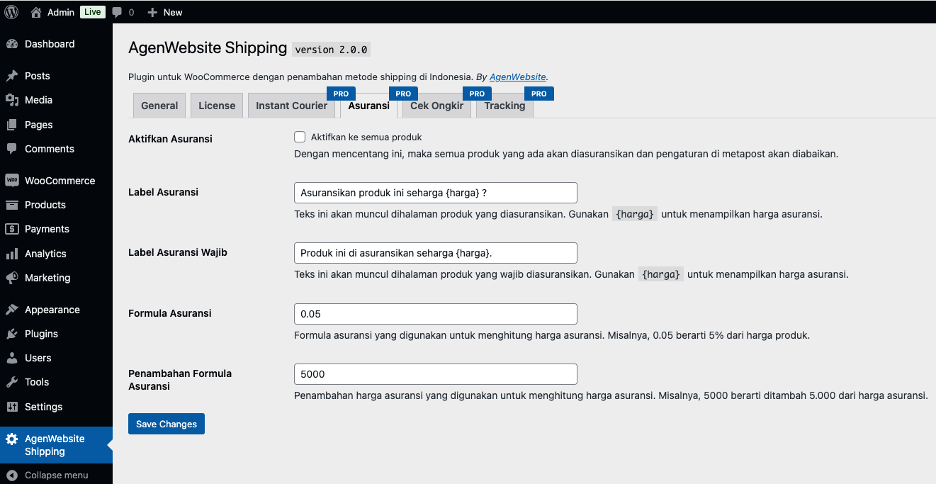Screen dimensions: 936x484
Task: Follow the AgenWebsite author link
Action: (x=518, y=77)
